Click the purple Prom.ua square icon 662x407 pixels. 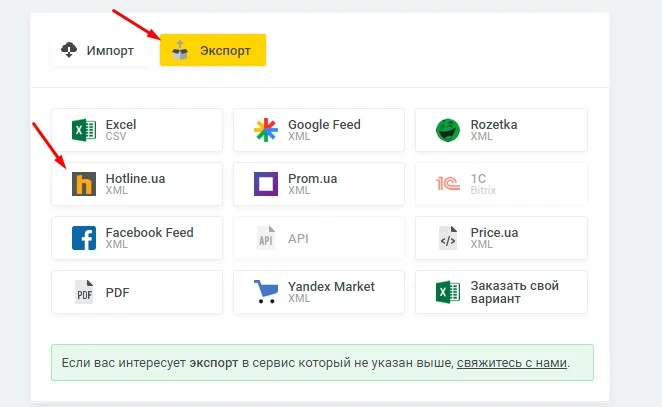coord(266,184)
